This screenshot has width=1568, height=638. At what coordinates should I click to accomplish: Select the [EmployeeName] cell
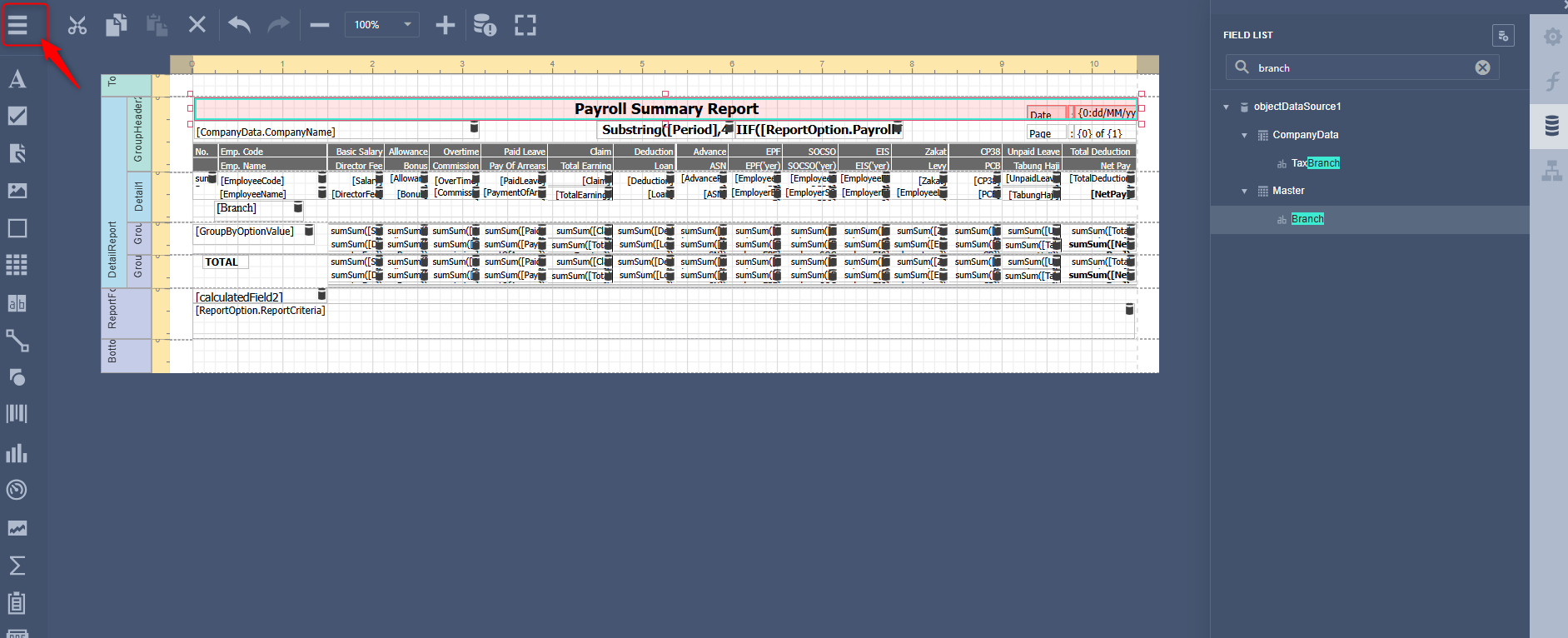tap(271, 194)
